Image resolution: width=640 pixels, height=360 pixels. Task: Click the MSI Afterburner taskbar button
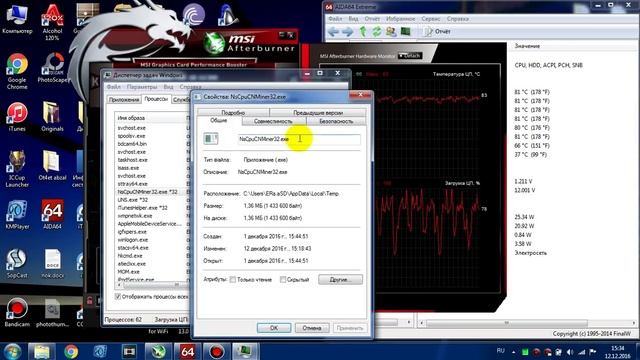click(x=158, y=351)
